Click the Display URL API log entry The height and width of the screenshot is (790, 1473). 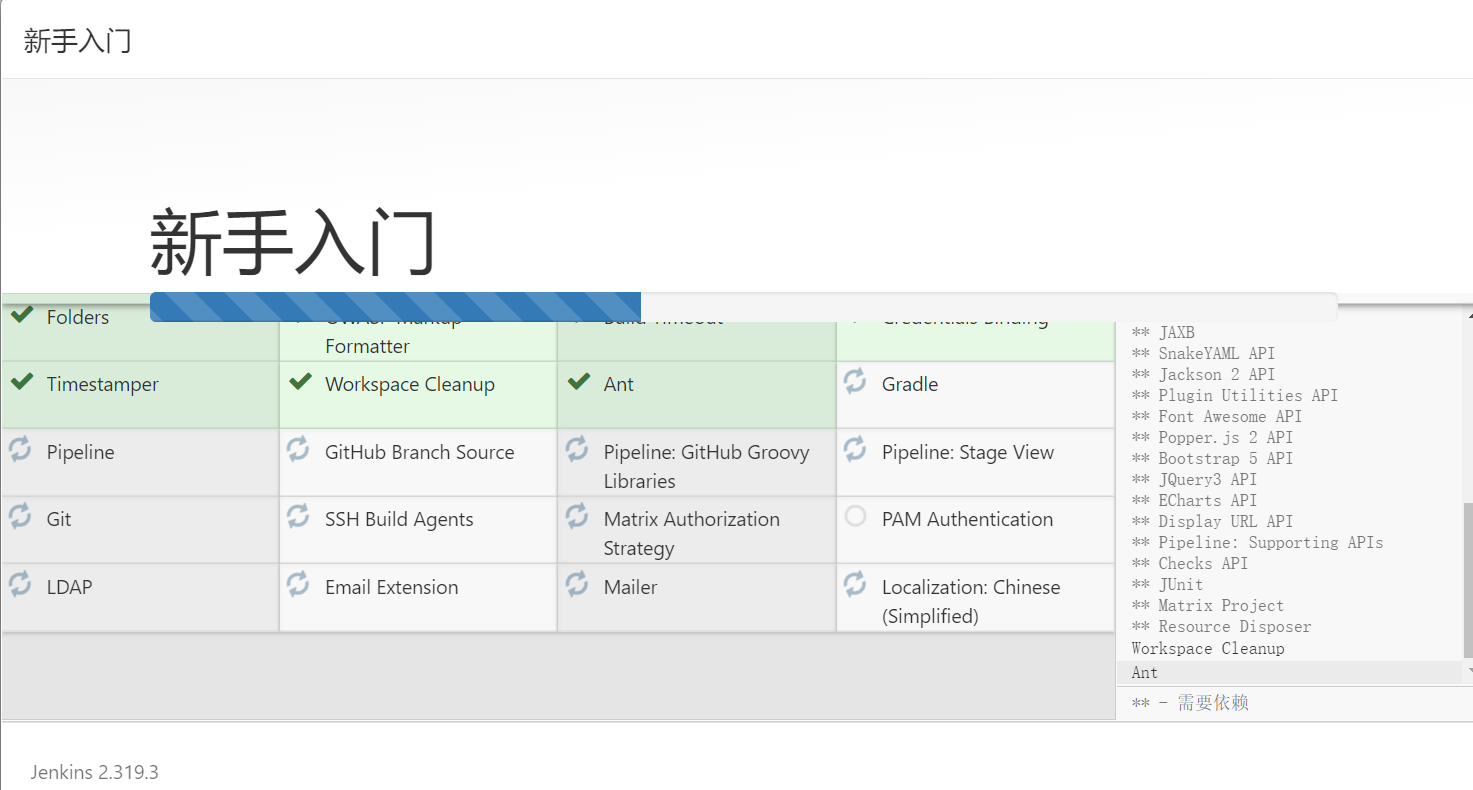1212,521
